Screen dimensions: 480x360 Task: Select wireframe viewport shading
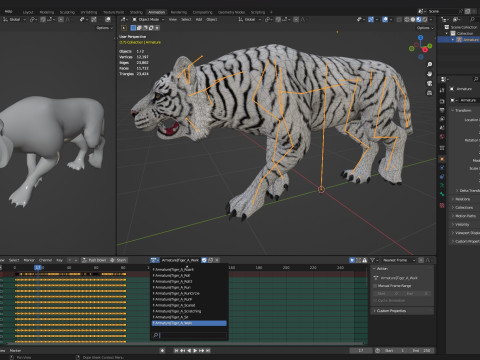pyautogui.click(x=407, y=20)
